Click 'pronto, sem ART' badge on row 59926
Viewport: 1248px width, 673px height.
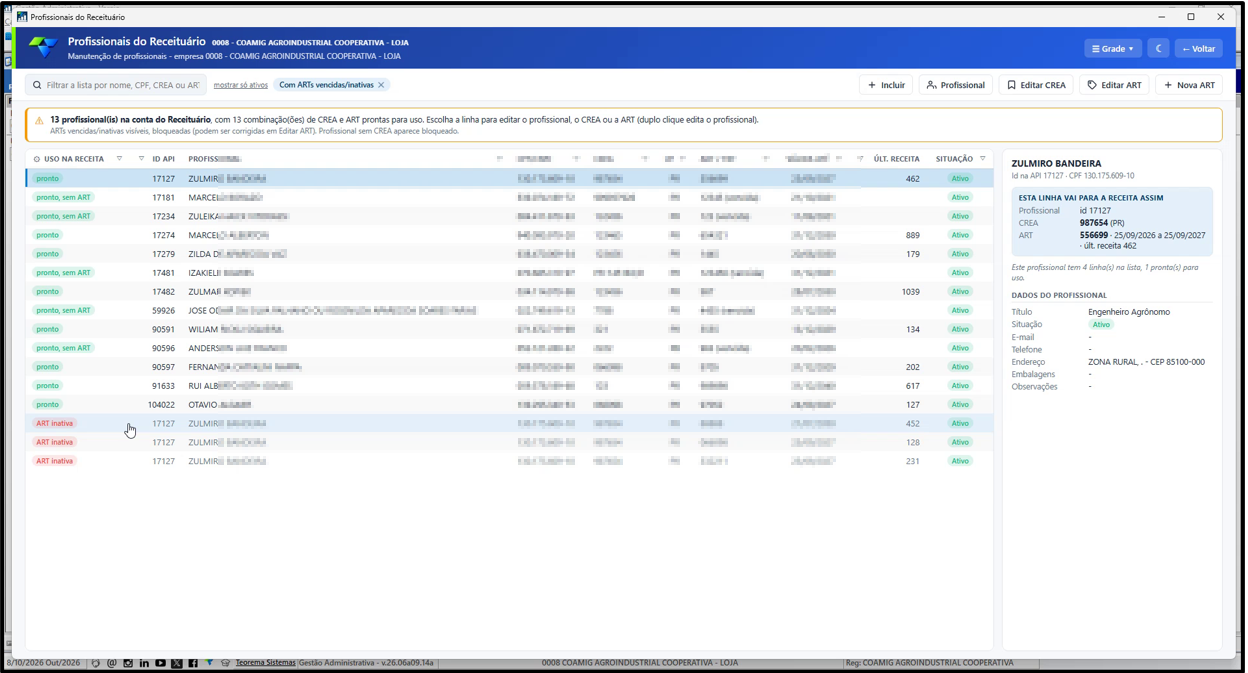coord(63,310)
